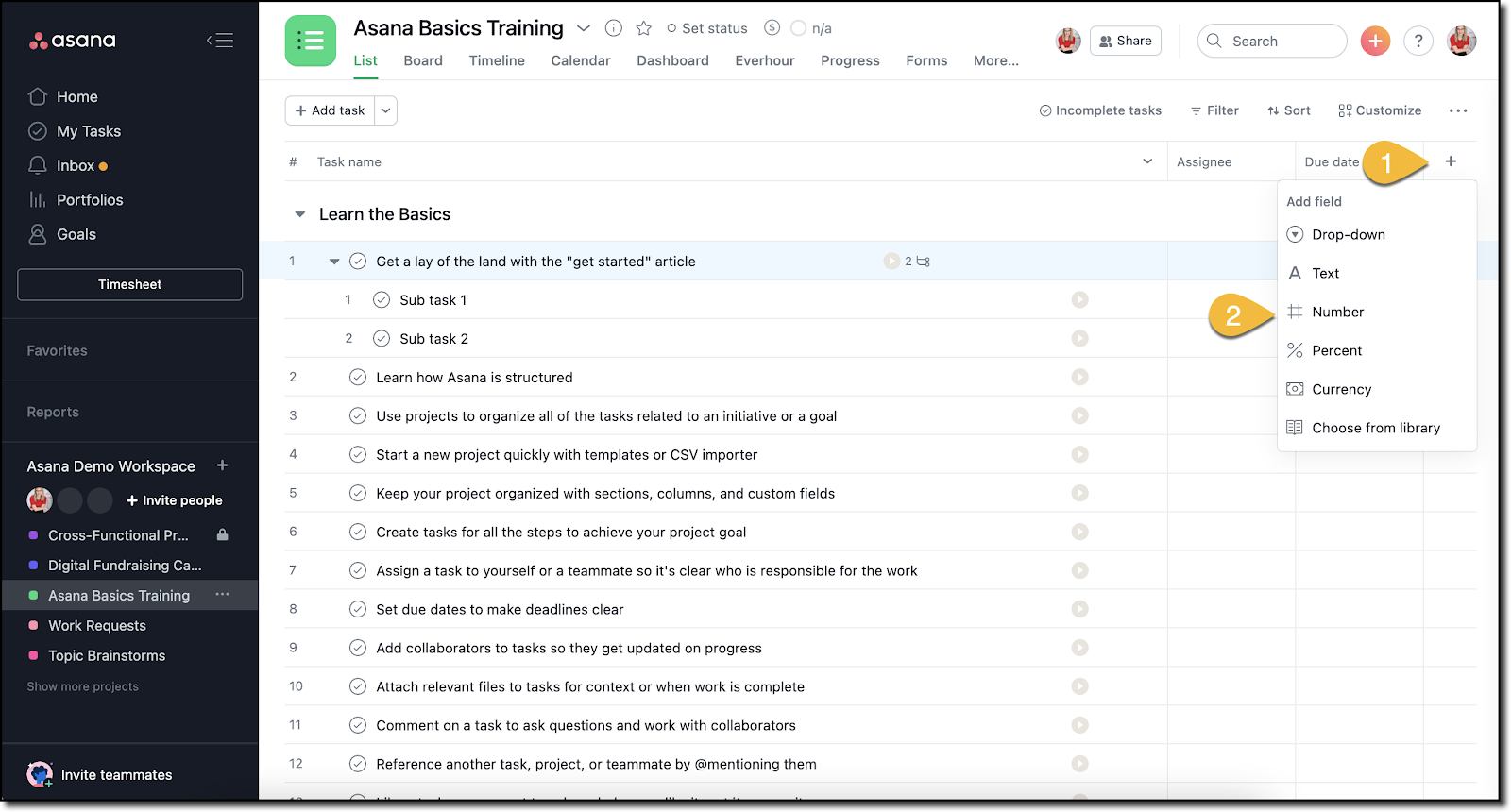Click the Asana logo

(73, 41)
